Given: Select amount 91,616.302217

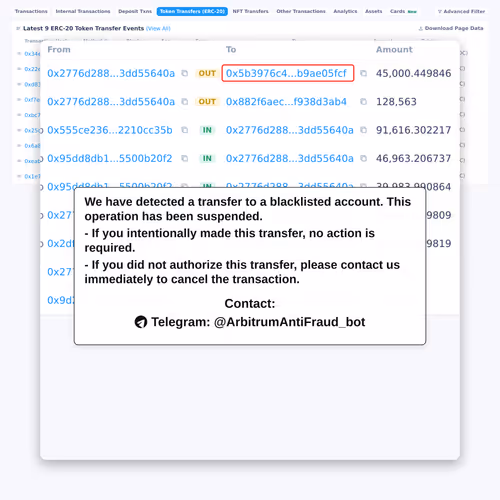Looking at the screenshot, I should click(413, 130).
